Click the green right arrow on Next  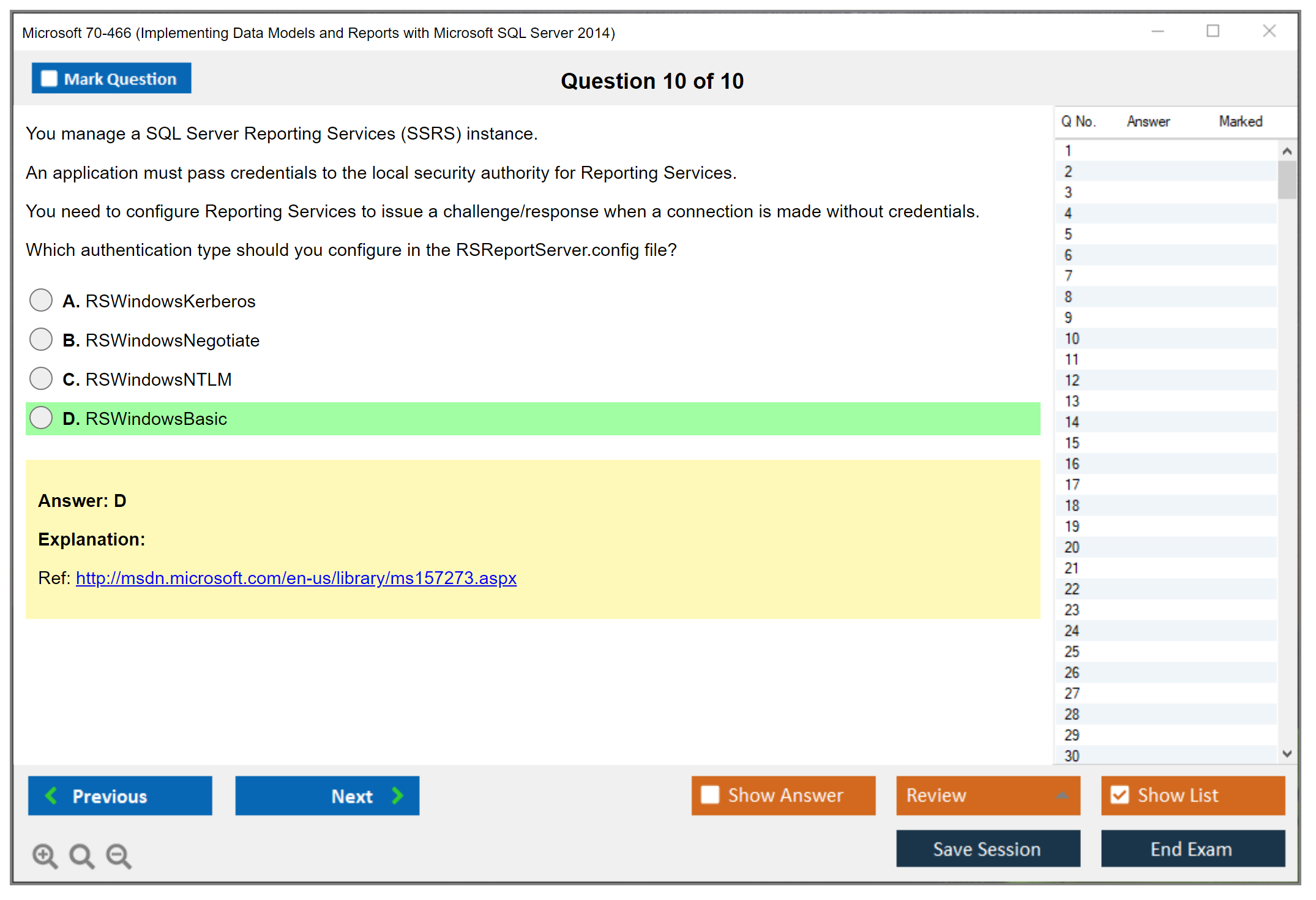tap(398, 796)
